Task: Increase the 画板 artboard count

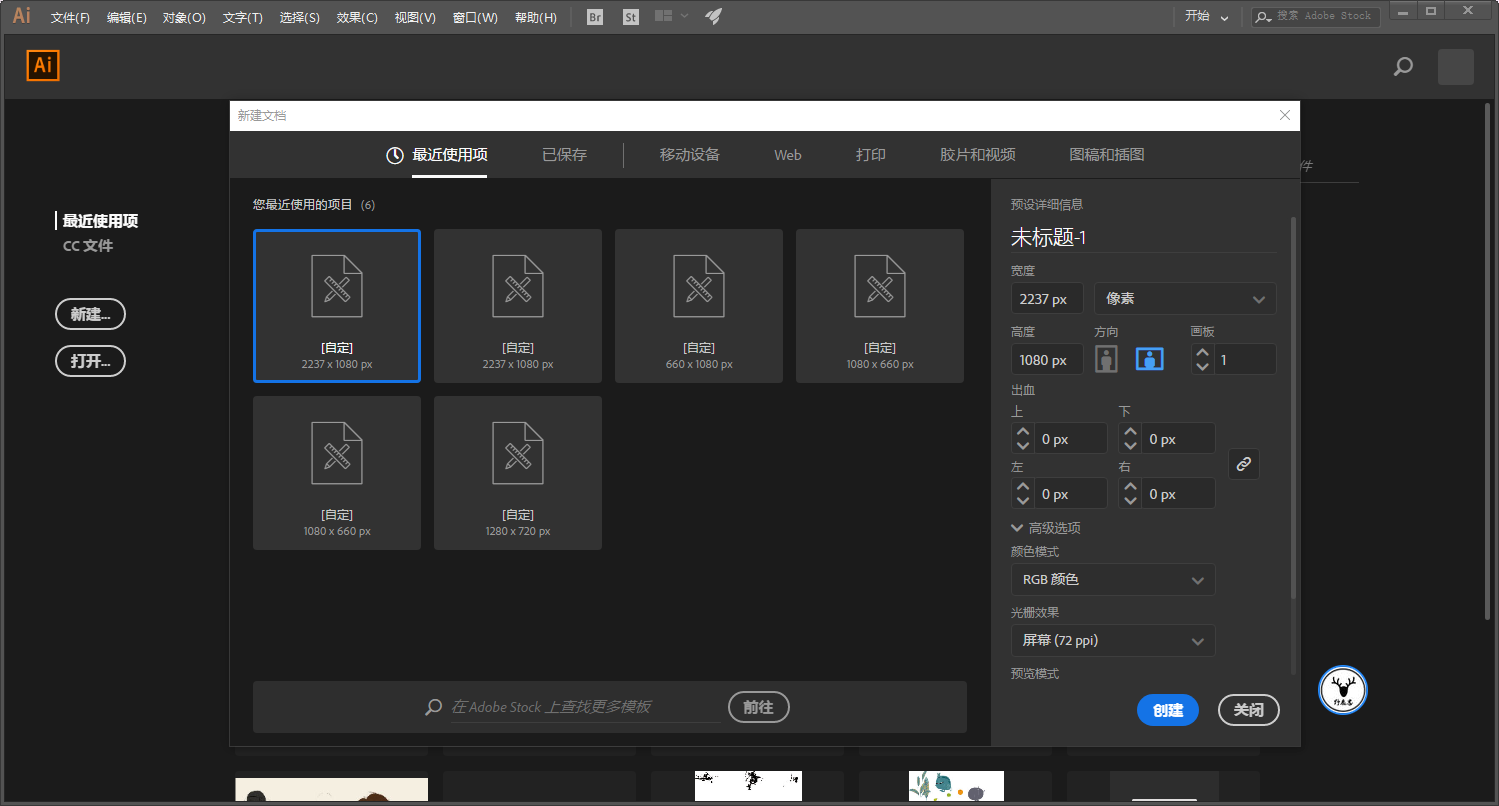Action: pyautogui.click(x=1202, y=352)
